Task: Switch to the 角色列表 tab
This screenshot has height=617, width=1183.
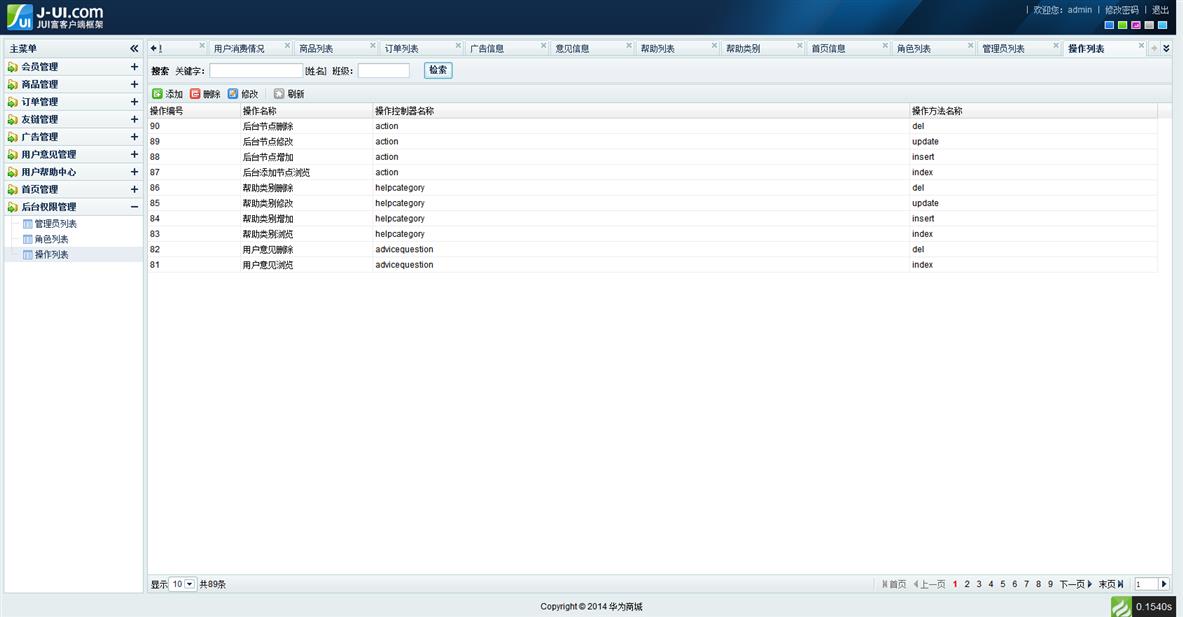Action: click(x=914, y=48)
